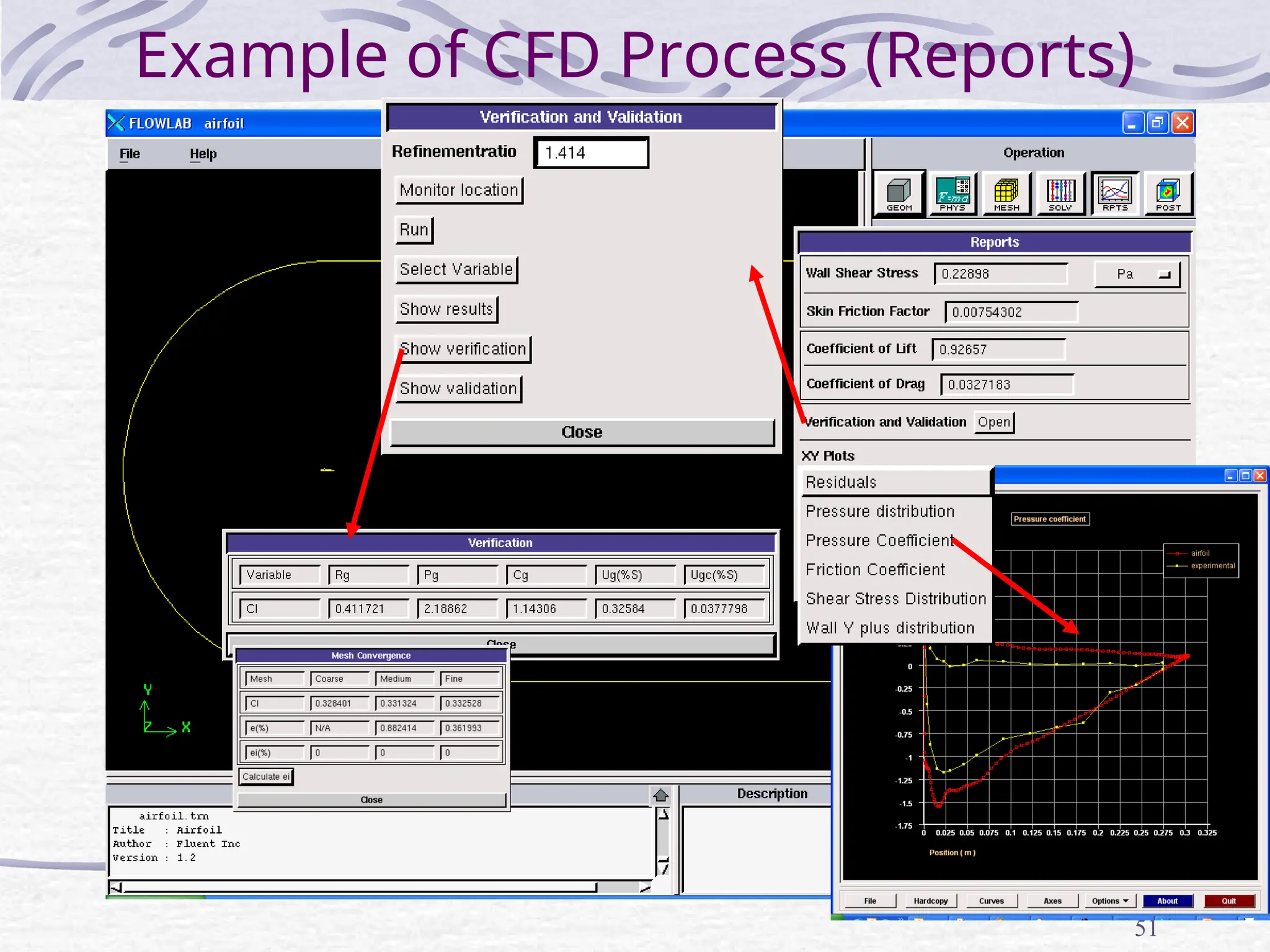Open Verification and Validation from Reports

coord(994,422)
